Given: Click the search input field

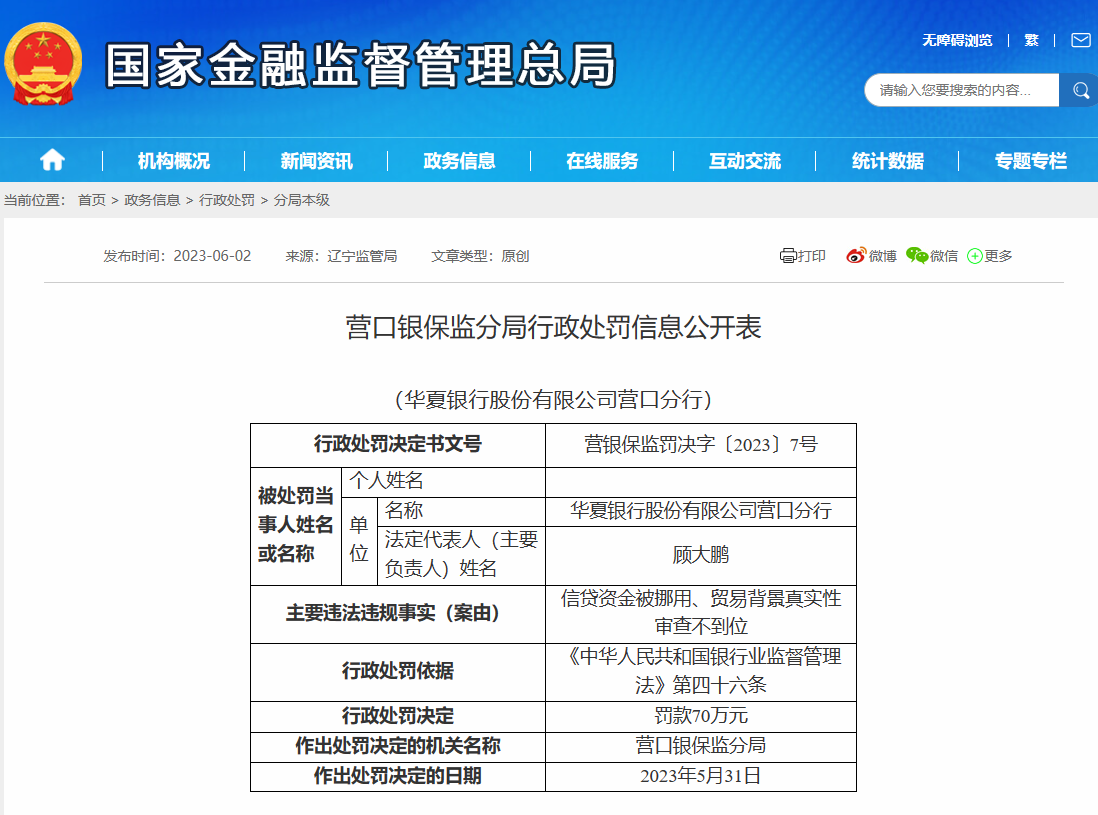Looking at the screenshot, I should (x=960, y=90).
